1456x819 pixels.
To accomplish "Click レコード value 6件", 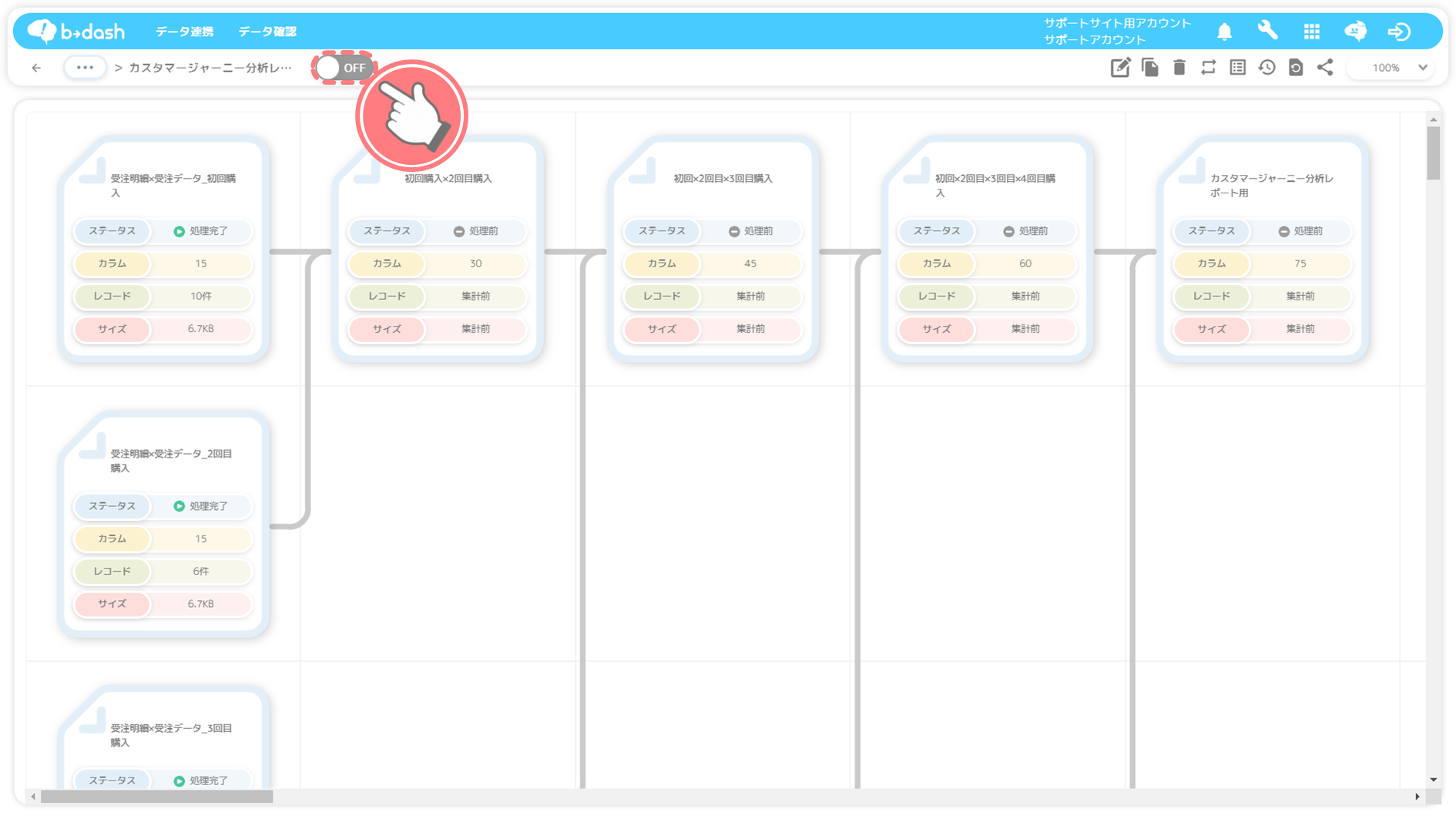I will [201, 571].
